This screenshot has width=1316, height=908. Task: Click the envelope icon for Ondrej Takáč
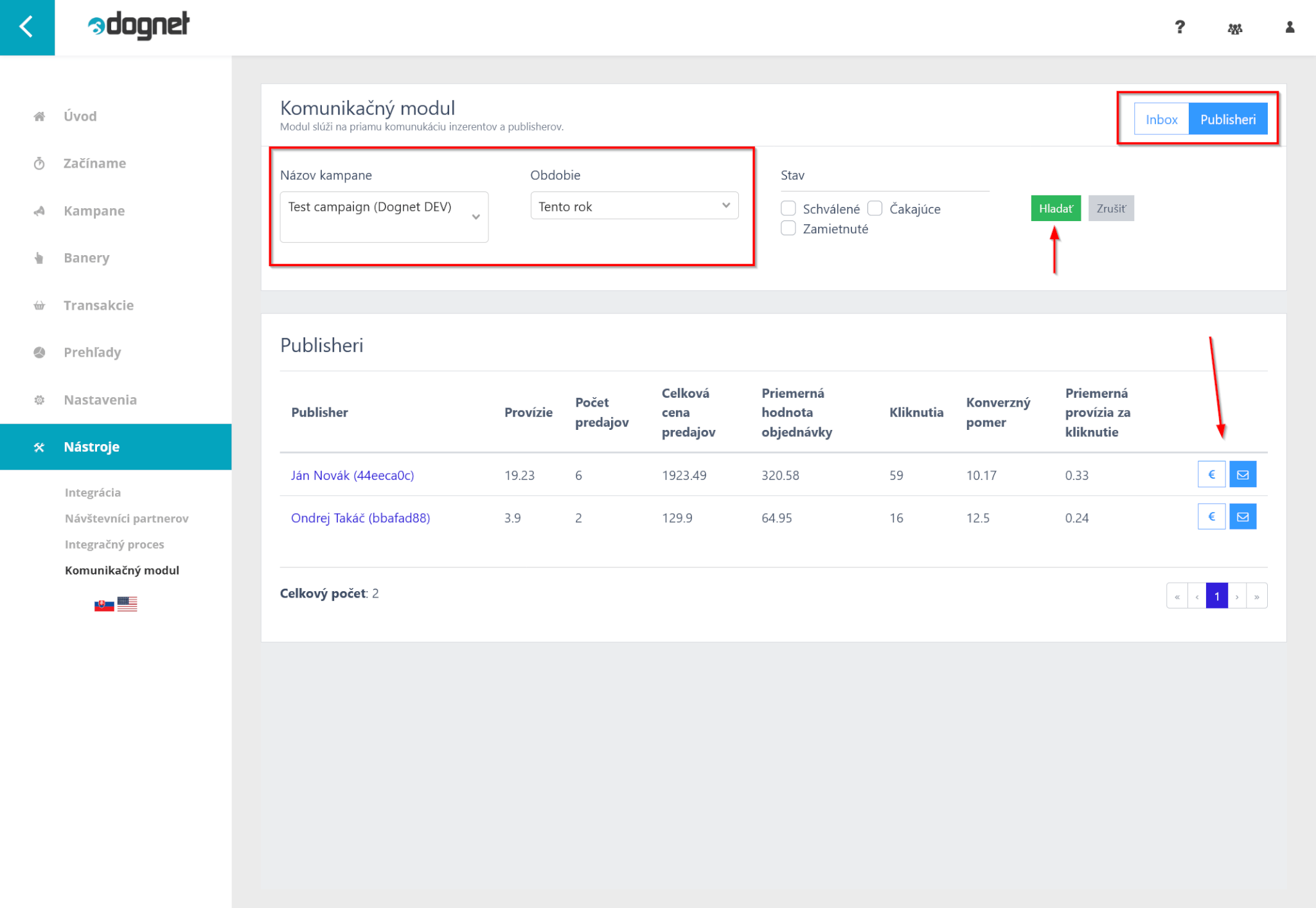pyautogui.click(x=1243, y=517)
